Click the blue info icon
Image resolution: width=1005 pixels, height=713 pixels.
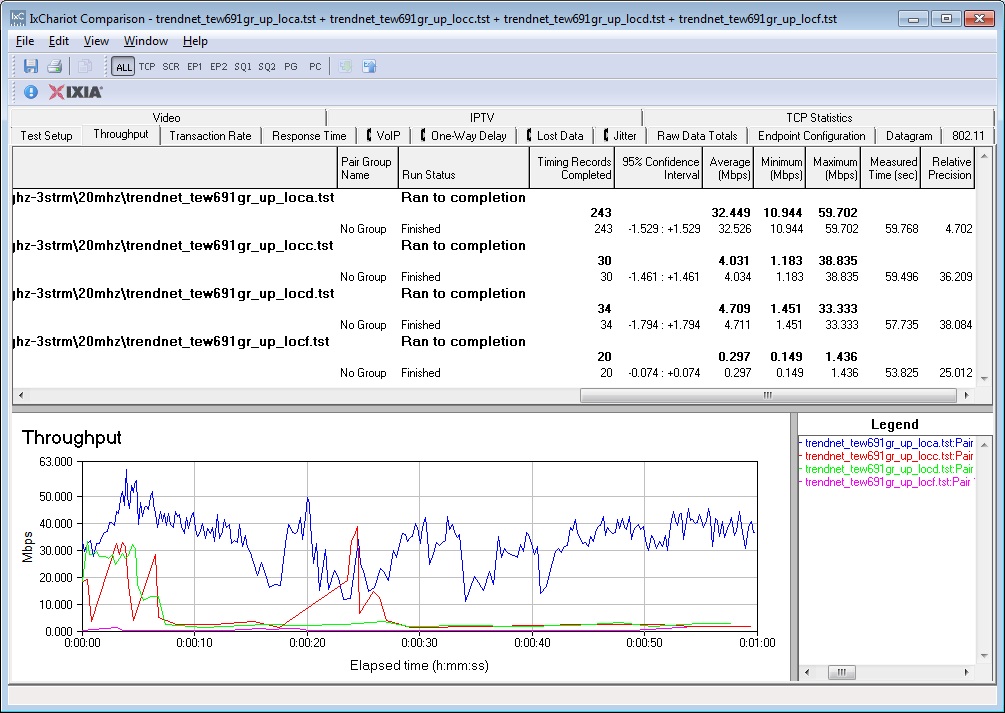[x=31, y=92]
